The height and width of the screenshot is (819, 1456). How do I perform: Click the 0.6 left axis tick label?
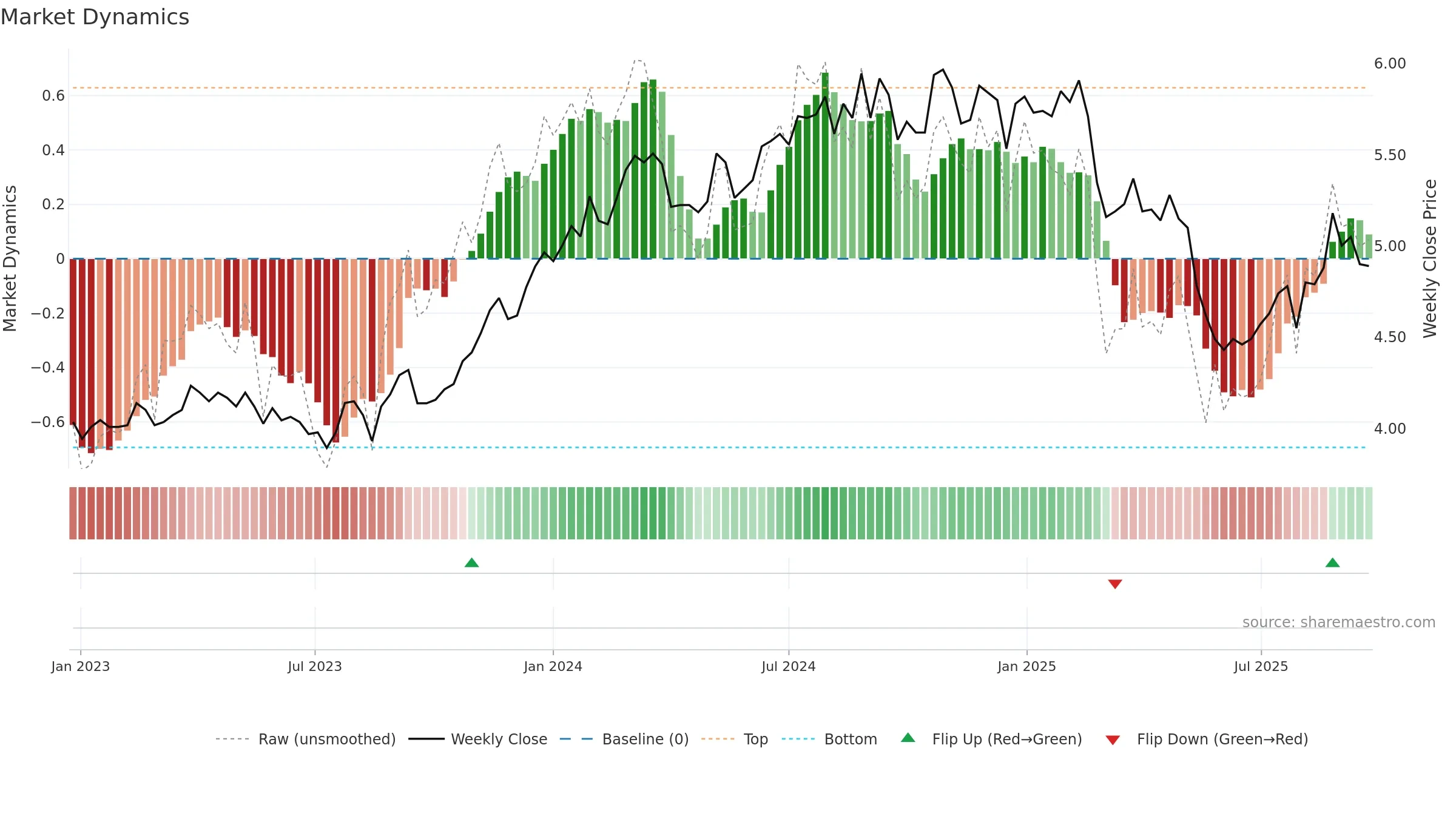point(53,96)
